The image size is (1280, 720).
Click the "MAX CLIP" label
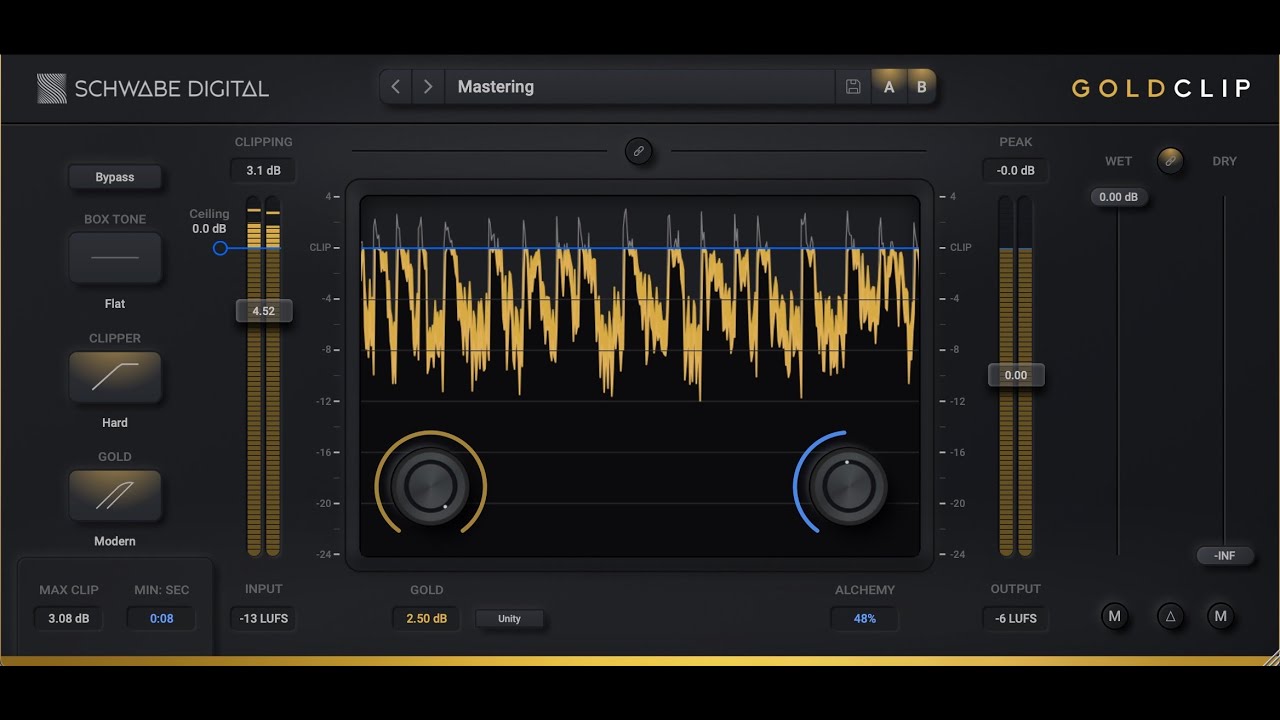pyautogui.click(x=69, y=590)
